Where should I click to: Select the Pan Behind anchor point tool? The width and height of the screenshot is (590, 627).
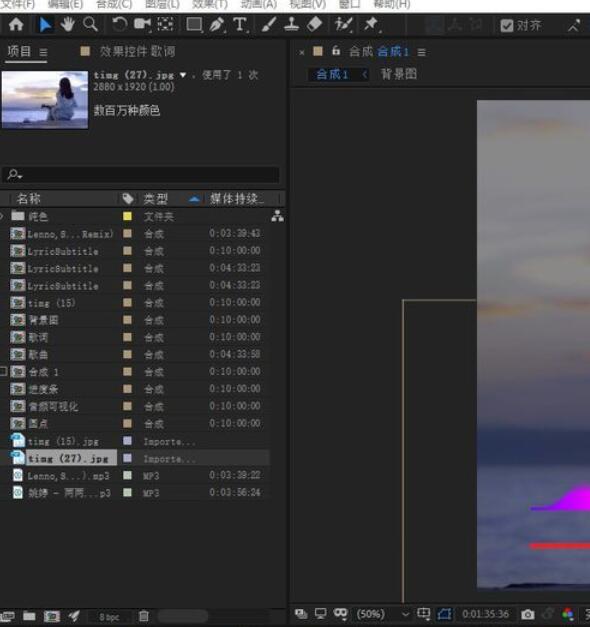(165, 25)
